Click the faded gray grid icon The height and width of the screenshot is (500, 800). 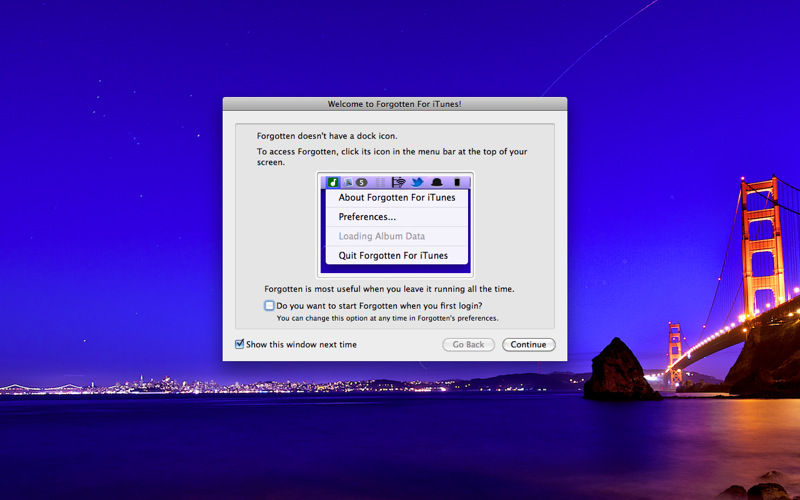tap(381, 182)
